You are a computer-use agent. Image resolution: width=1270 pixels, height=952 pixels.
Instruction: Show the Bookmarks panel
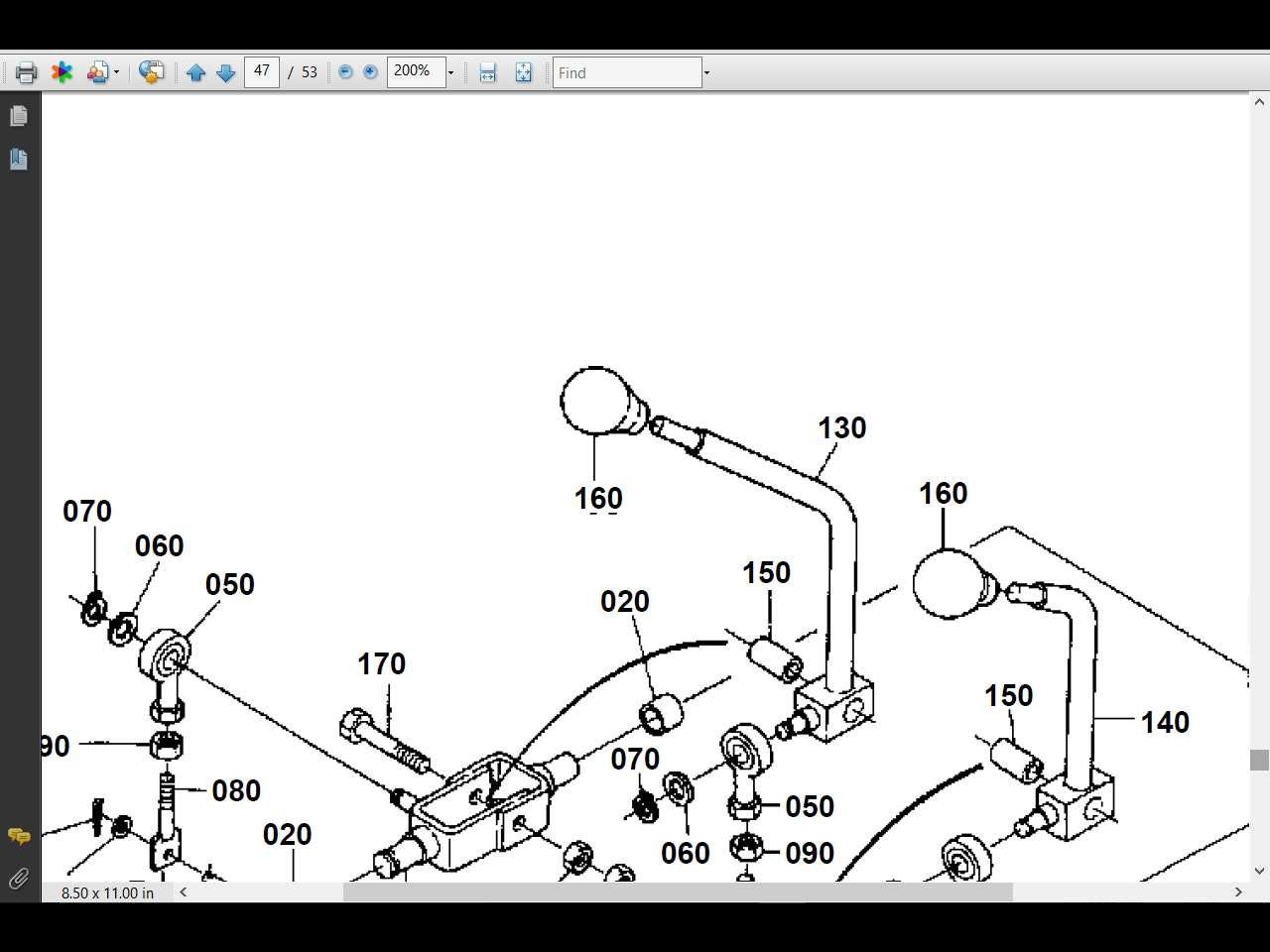pyautogui.click(x=19, y=160)
